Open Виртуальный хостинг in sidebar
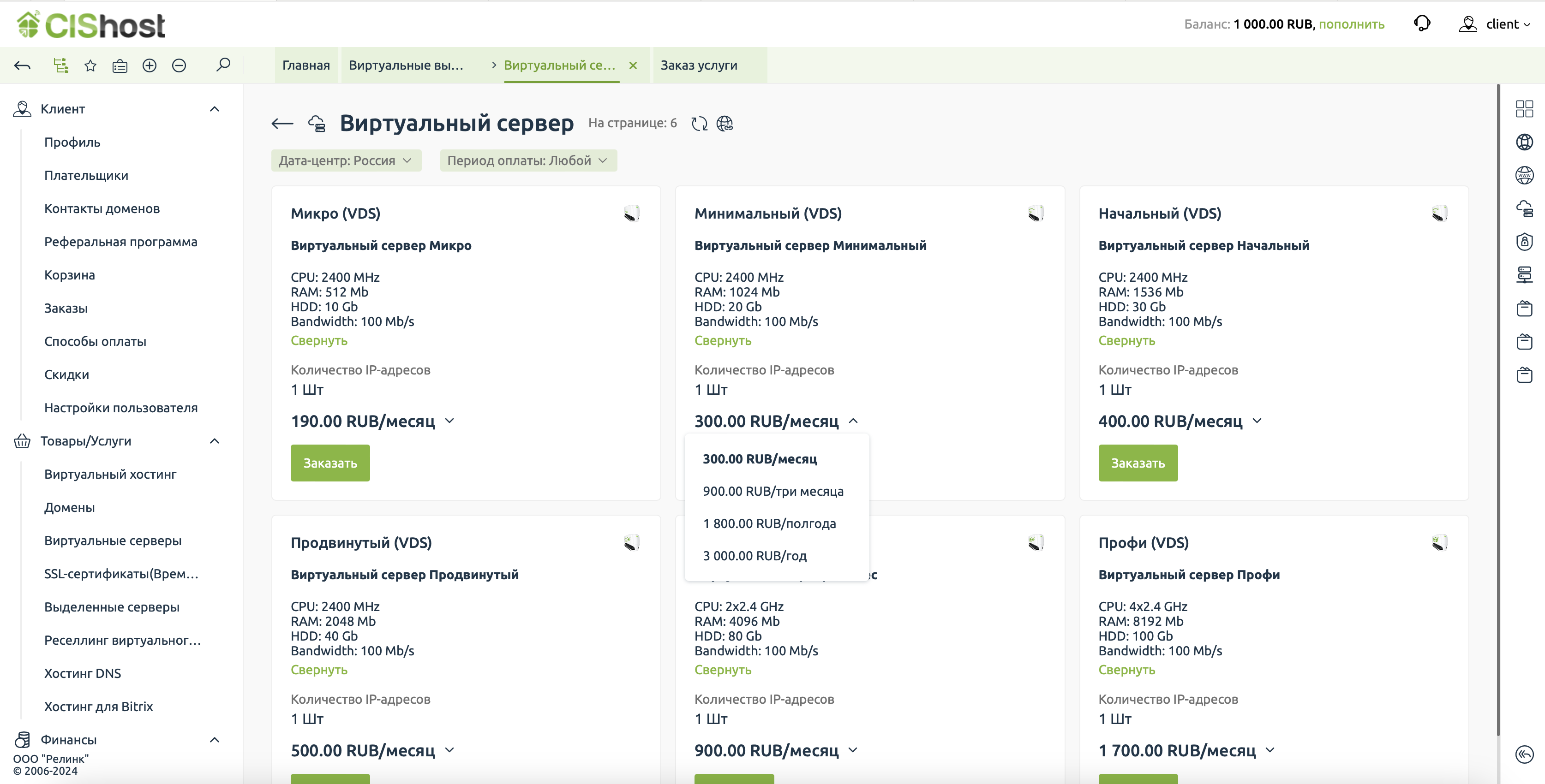This screenshot has height=784, width=1545. (110, 474)
